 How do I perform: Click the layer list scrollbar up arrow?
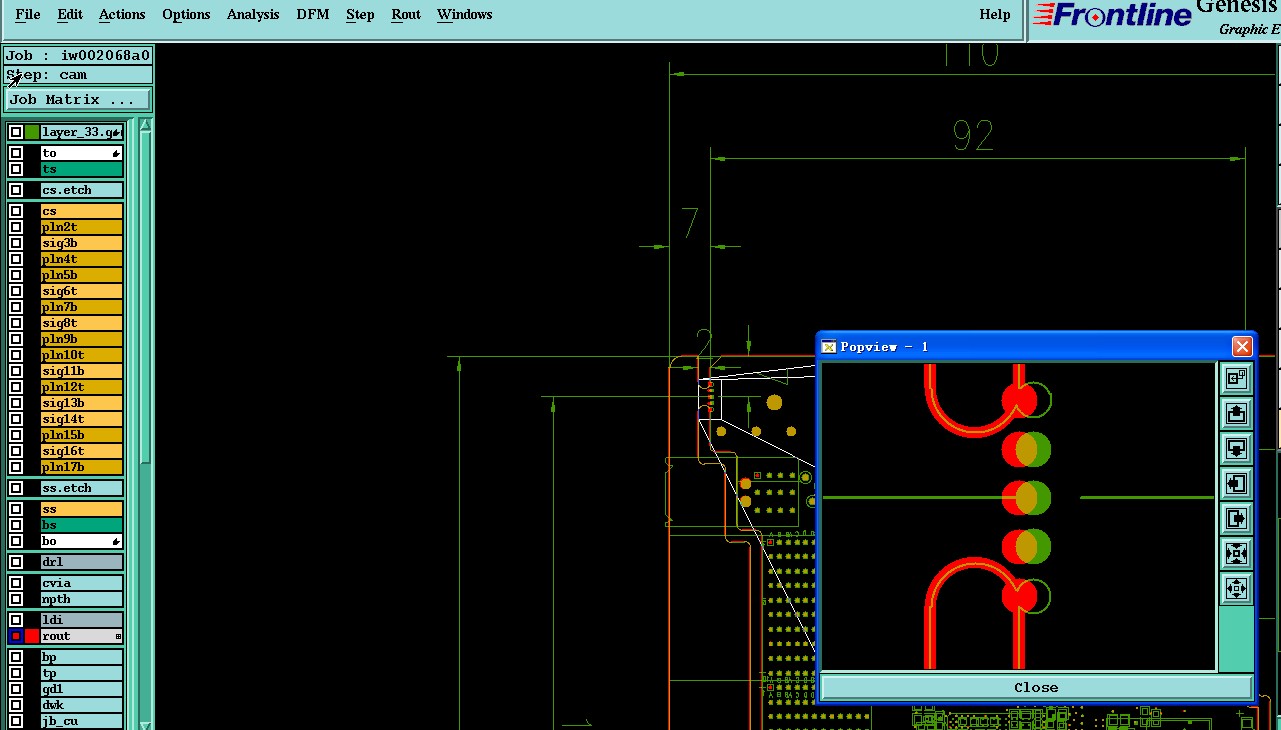click(146, 125)
